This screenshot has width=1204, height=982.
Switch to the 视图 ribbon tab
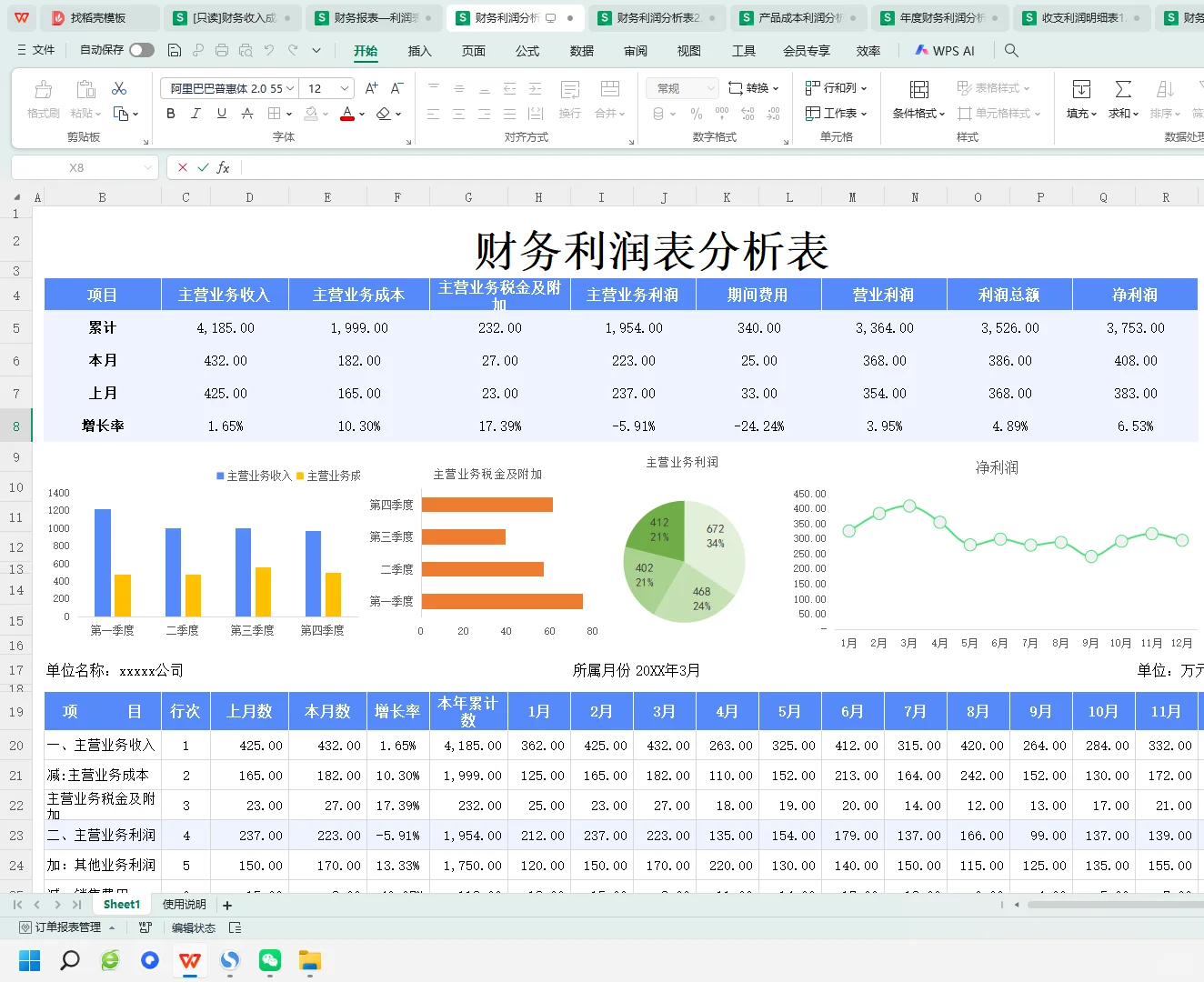point(689,51)
